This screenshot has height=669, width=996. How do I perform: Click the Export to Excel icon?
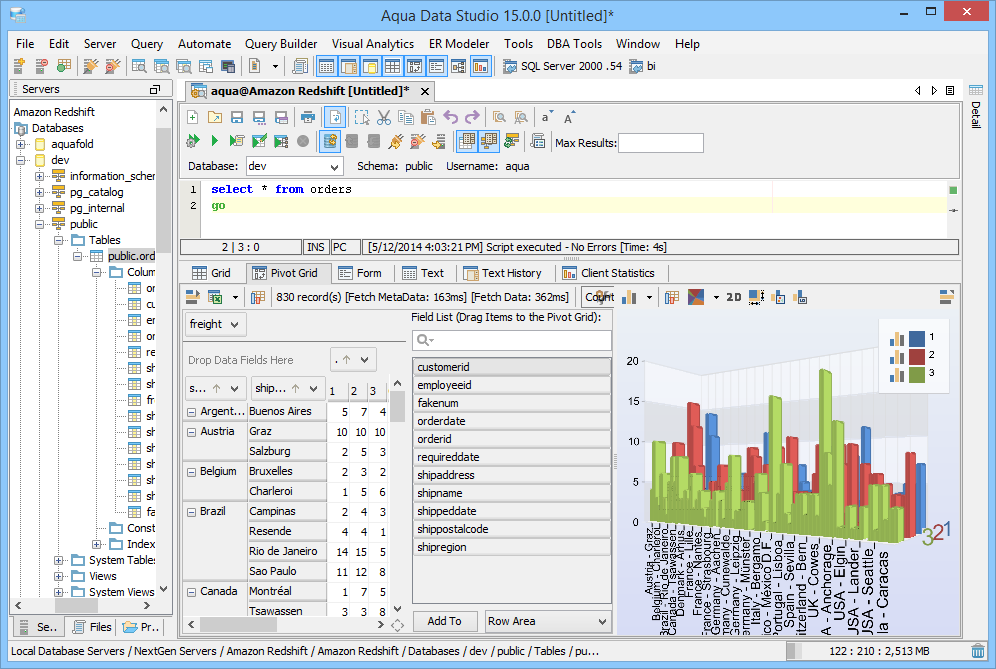click(x=215, y=297)
